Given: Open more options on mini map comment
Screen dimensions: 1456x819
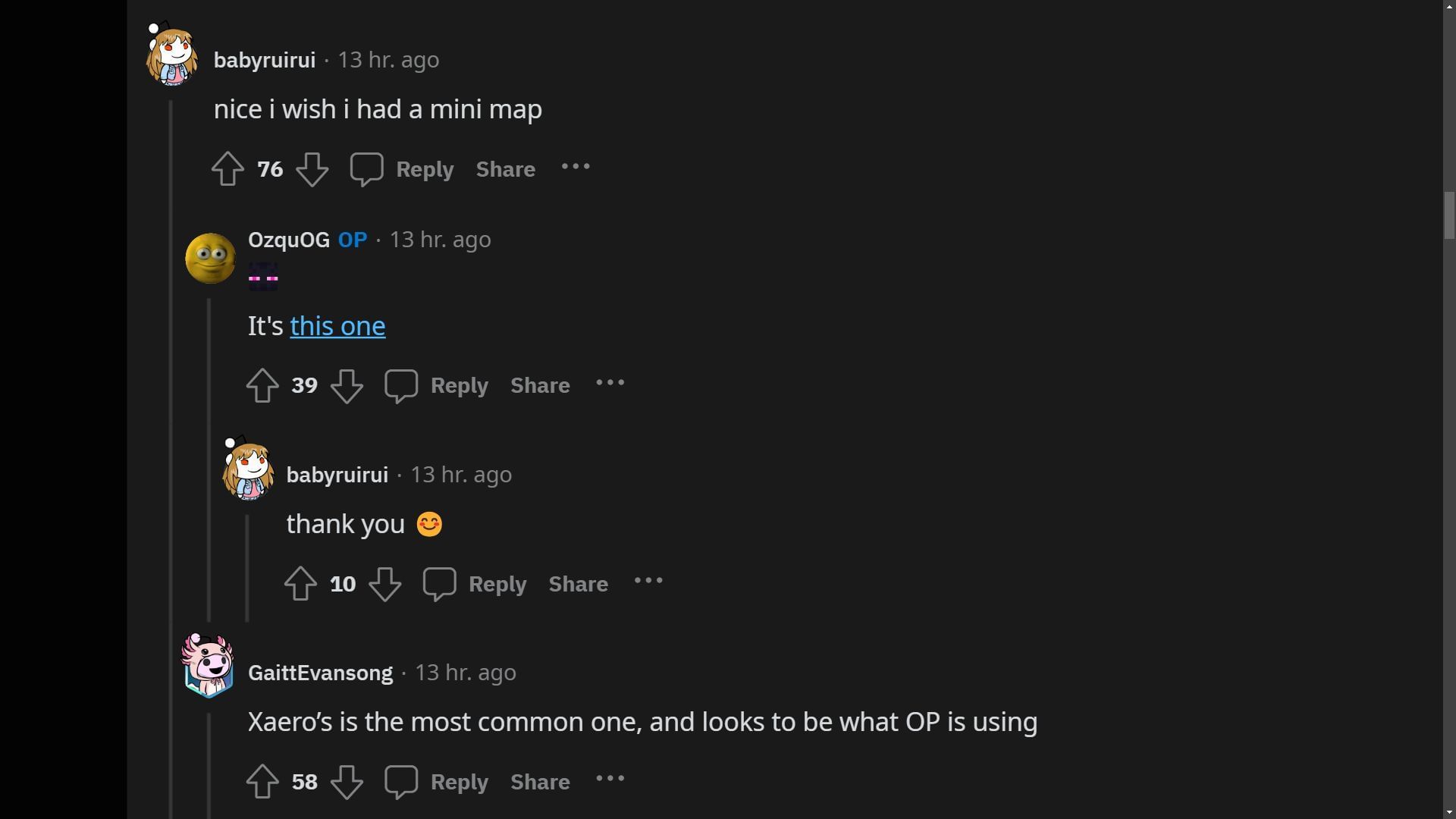Looking at the screenshot, I should tap(576, 167).
